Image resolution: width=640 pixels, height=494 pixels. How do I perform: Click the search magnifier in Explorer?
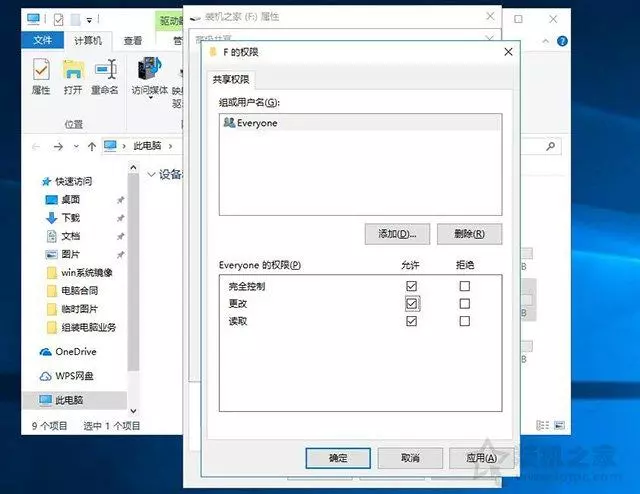[551, 146]
